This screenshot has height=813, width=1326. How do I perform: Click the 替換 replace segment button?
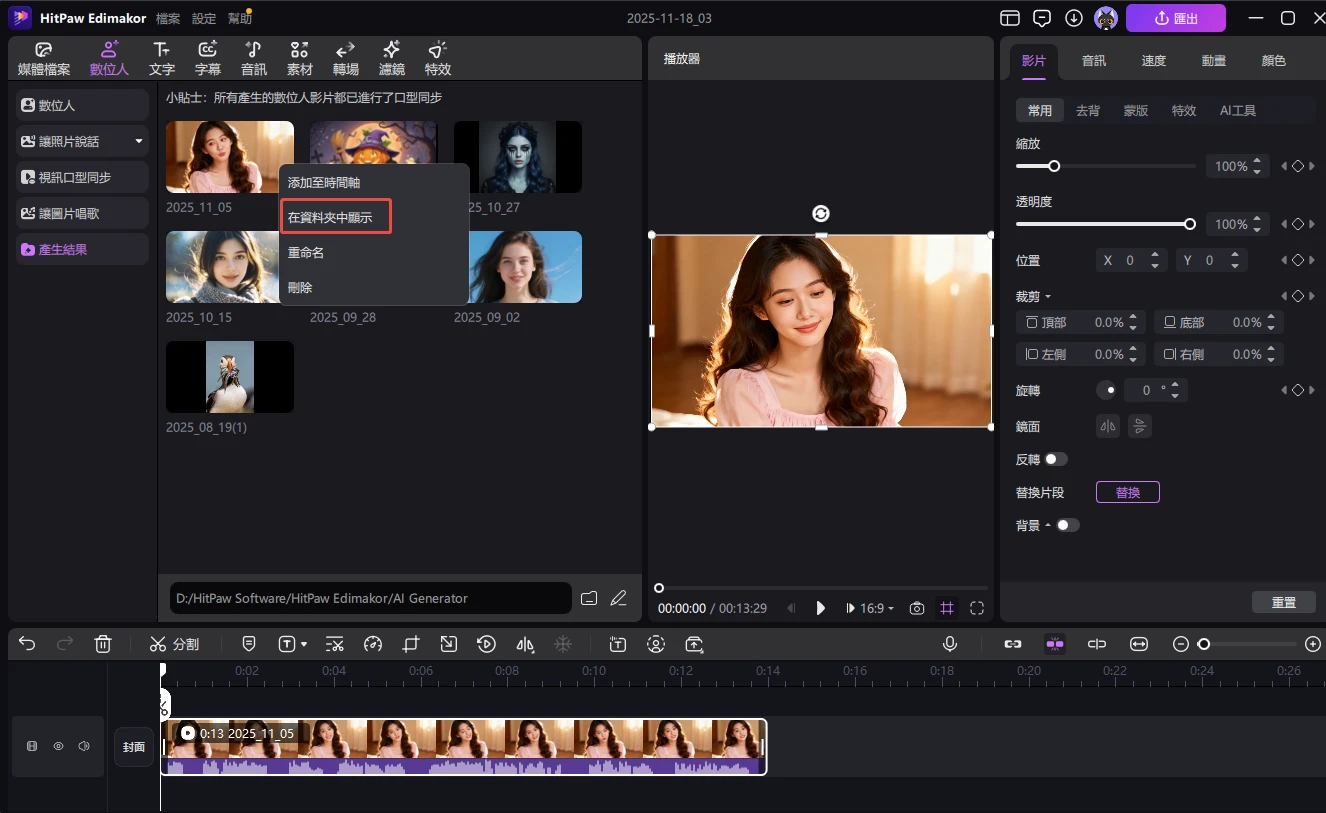pos(1127,492)
